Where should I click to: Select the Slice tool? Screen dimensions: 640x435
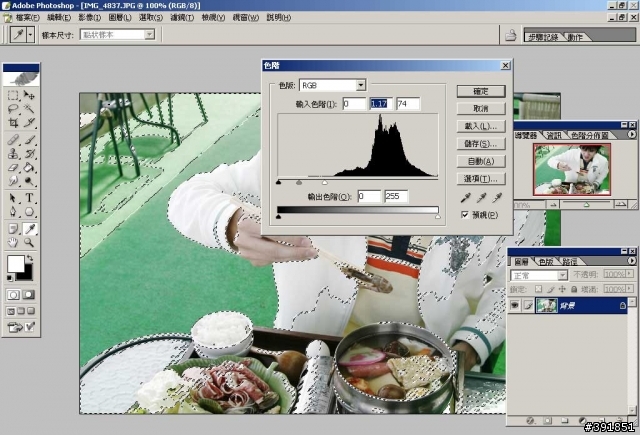[x=29, y=122]
